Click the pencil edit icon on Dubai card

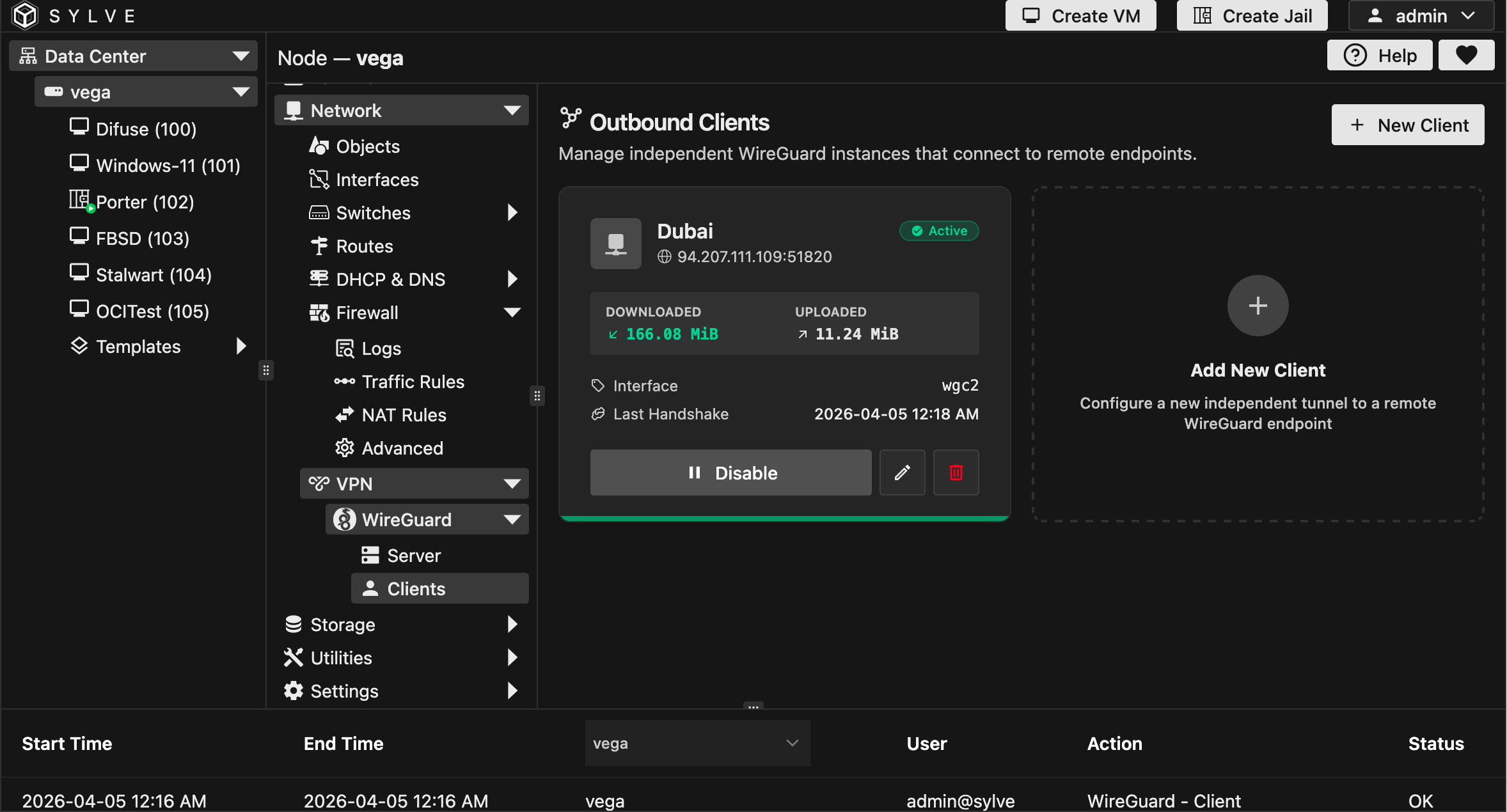tap(902, 472)
